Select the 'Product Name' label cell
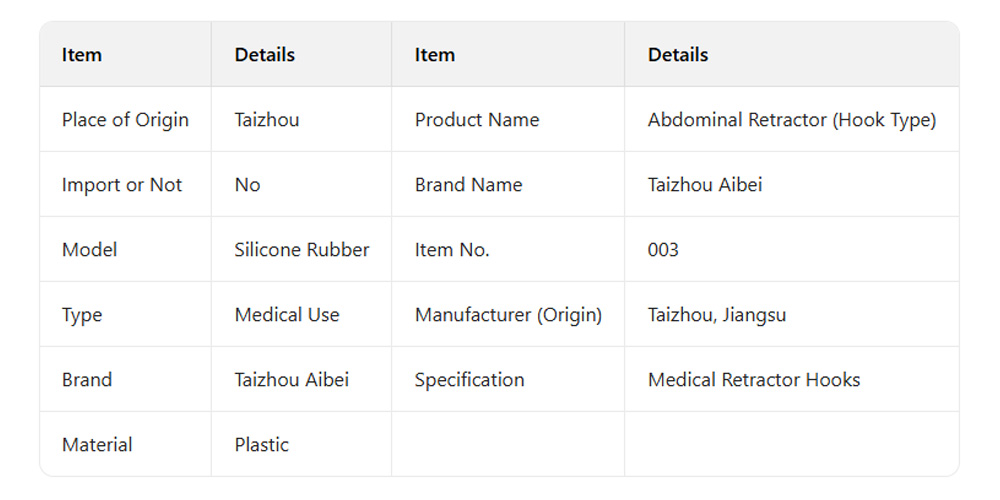The image size is (1000, 500). (x=477, y=120)
